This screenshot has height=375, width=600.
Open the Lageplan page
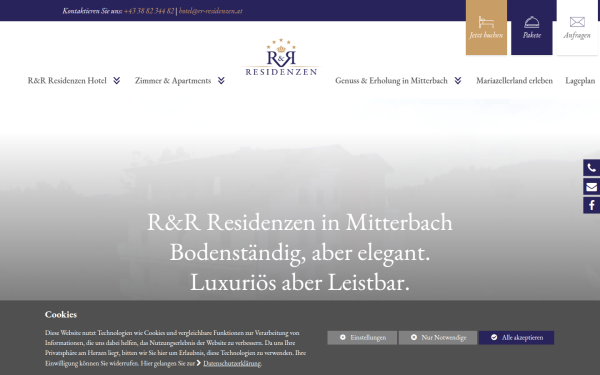(x=580, y=81)
